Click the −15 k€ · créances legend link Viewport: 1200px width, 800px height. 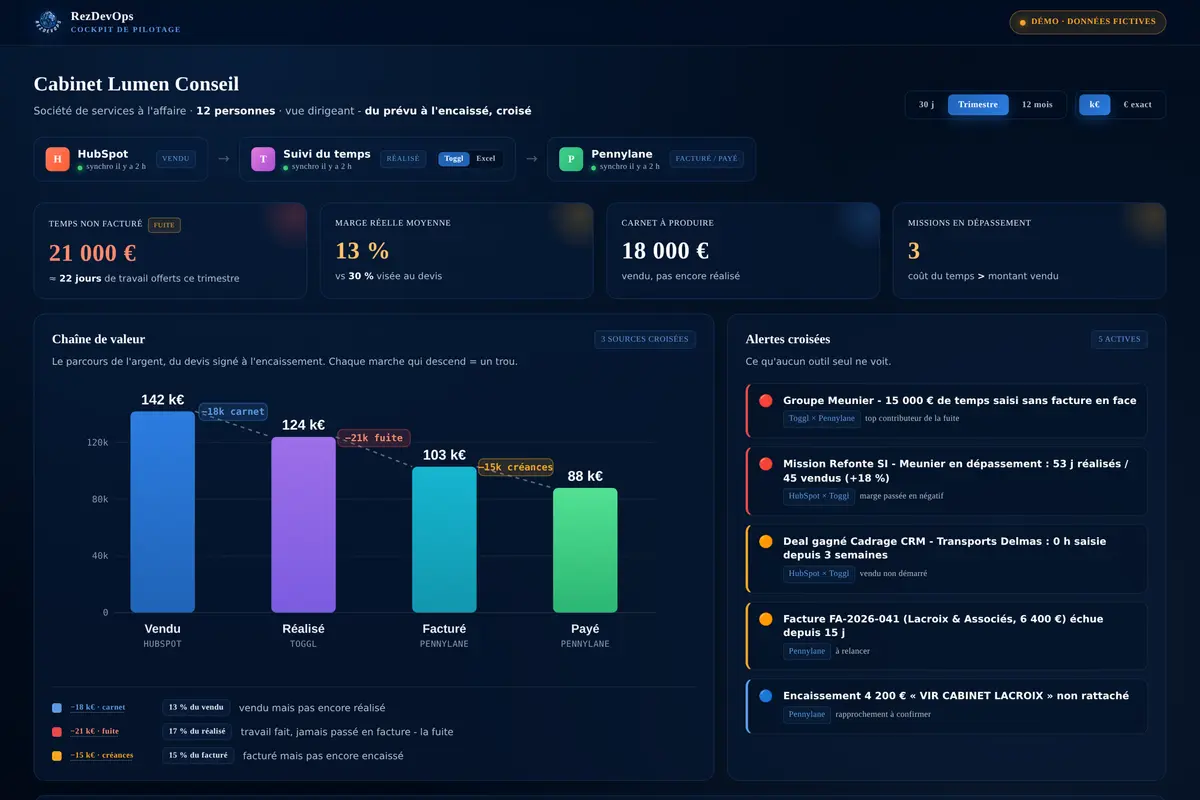[102, 755]
